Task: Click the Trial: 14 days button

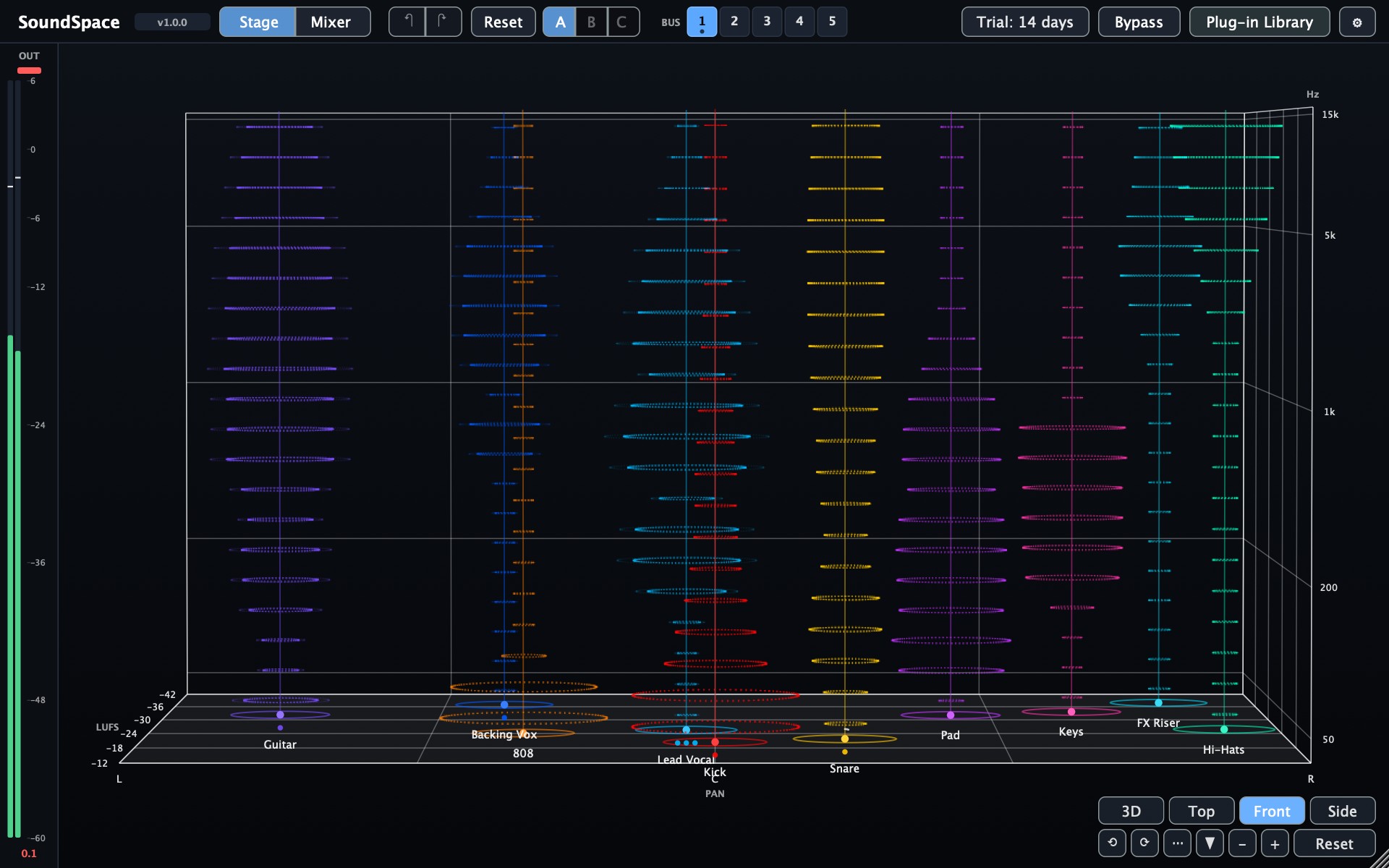Action: (1024, 22)
